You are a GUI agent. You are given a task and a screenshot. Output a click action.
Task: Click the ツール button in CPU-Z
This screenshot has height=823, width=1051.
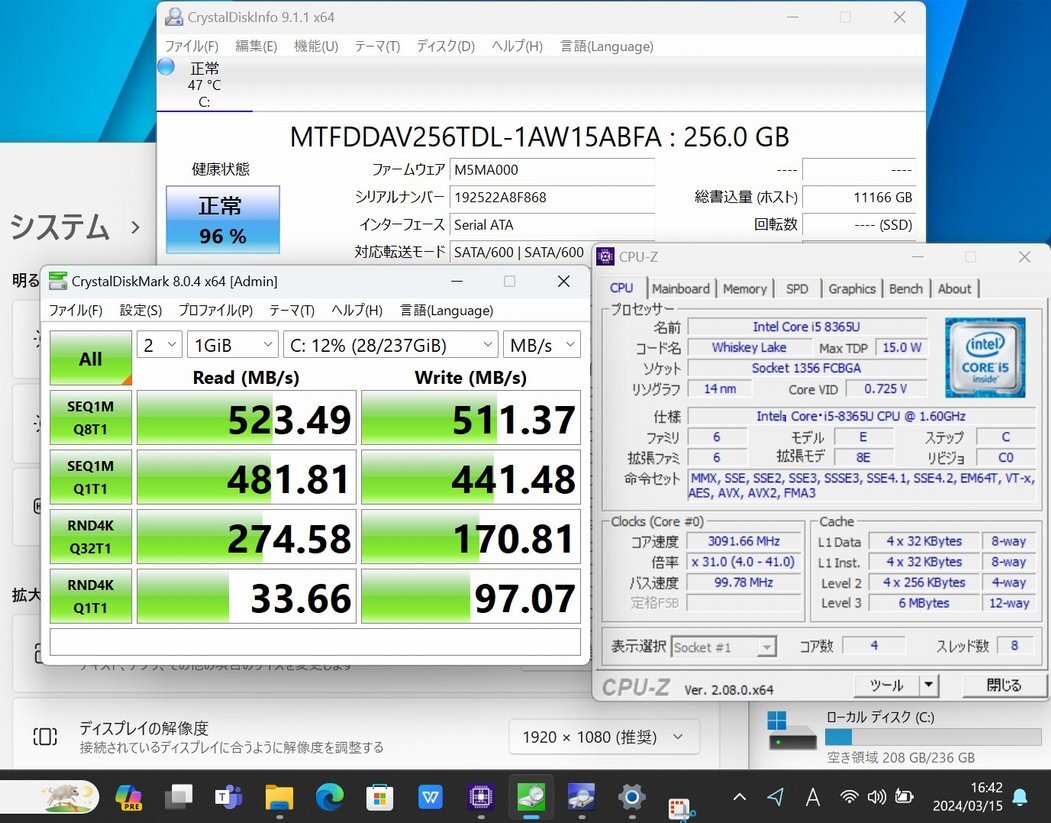tap(887, 685)
